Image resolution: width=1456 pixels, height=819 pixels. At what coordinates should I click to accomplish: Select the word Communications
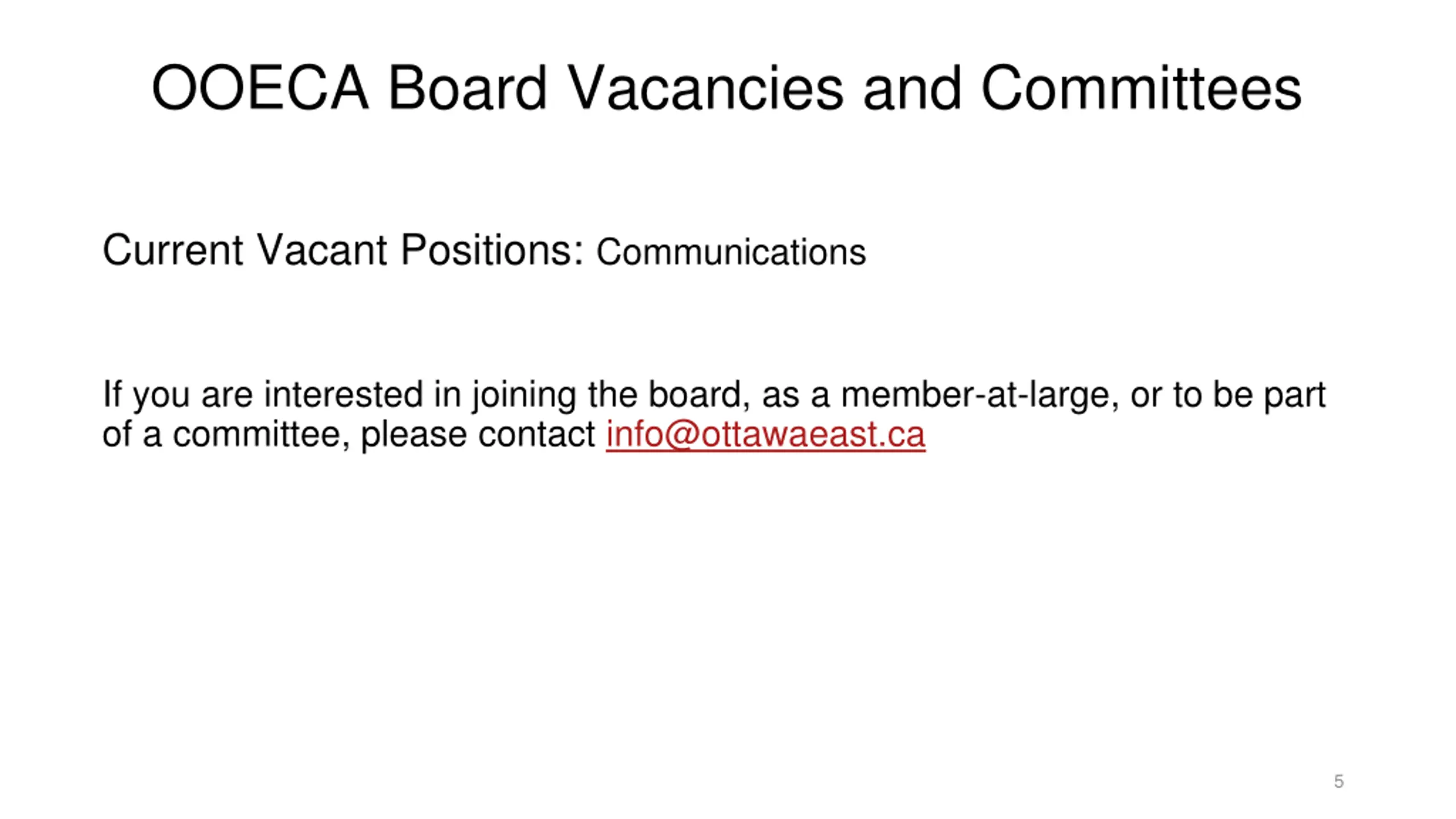tap(731, 252)
